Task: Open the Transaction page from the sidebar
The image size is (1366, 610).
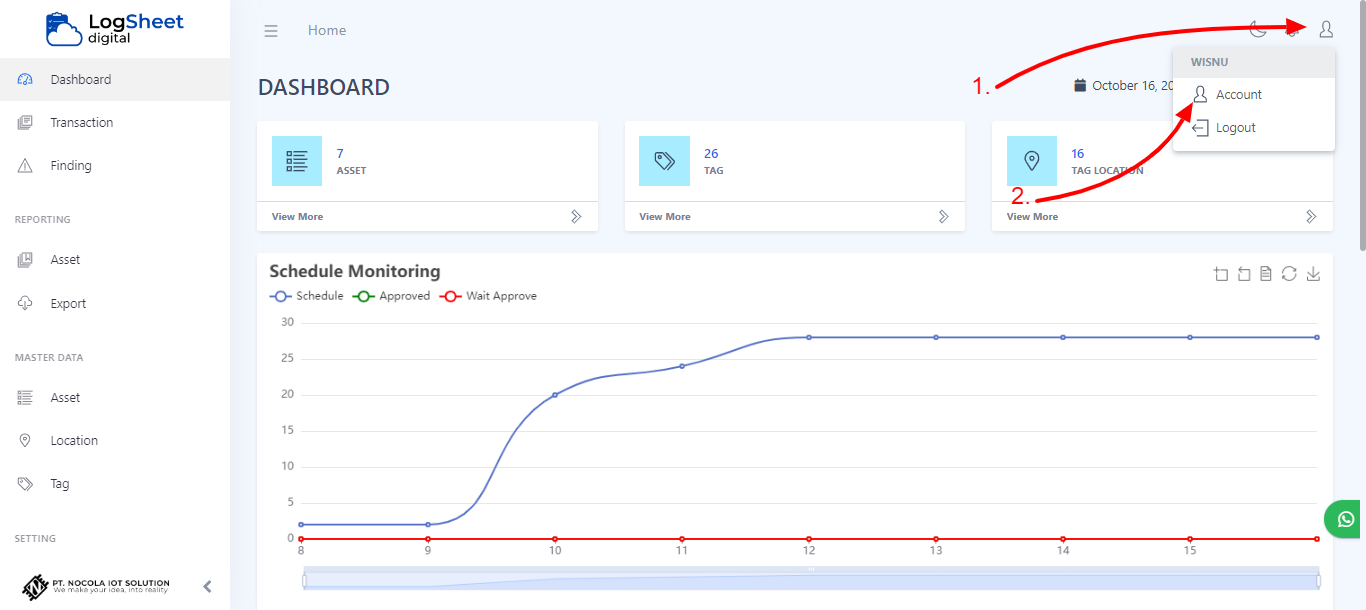Action: coord(81,122)
